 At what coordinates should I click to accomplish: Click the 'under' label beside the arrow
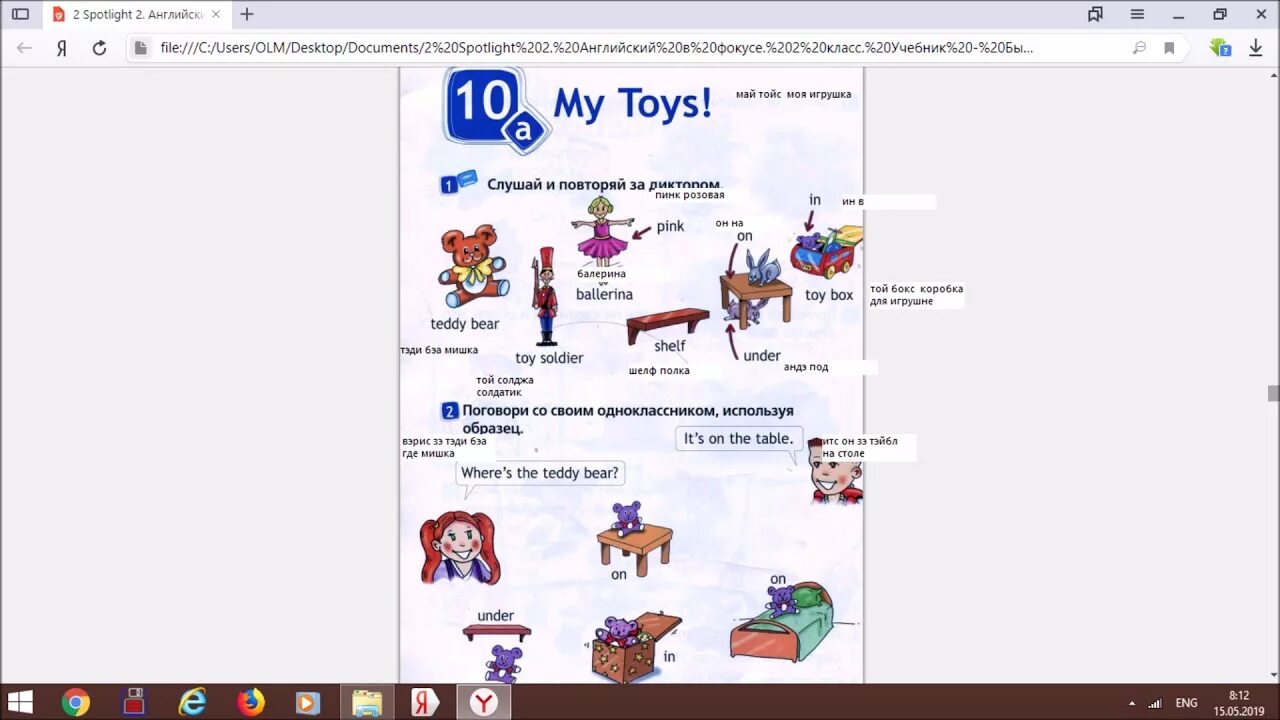pos(762,356)
